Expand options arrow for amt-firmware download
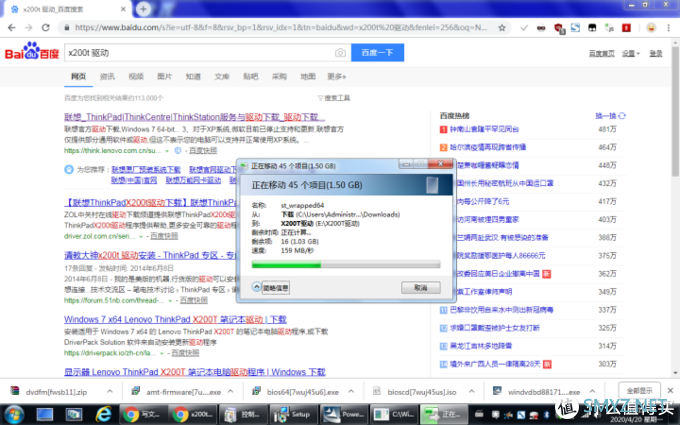The width and height of the screenshot is (680, 425). pos(231,391)
